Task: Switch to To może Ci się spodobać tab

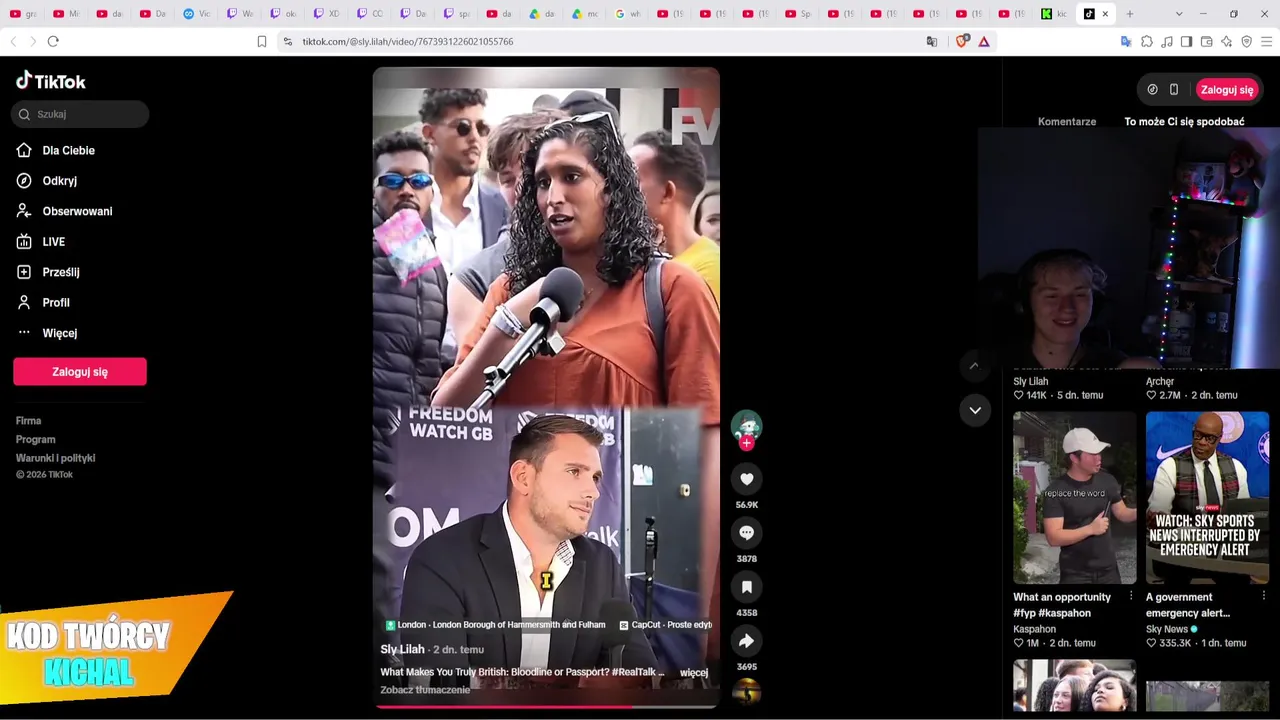Action: pos(1184,122)
